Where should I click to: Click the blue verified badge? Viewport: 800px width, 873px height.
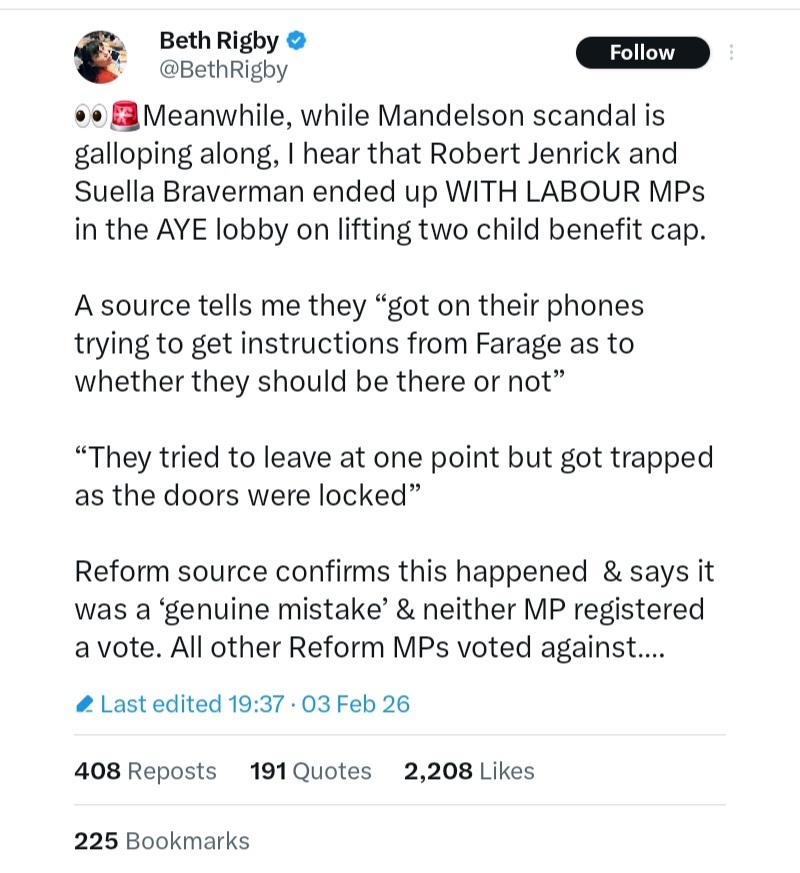click(297, 41)
